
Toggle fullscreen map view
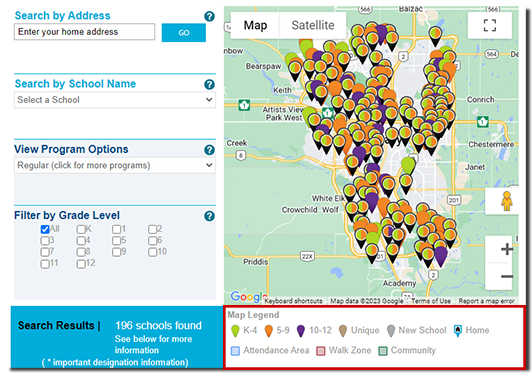[x=489, y=25]
